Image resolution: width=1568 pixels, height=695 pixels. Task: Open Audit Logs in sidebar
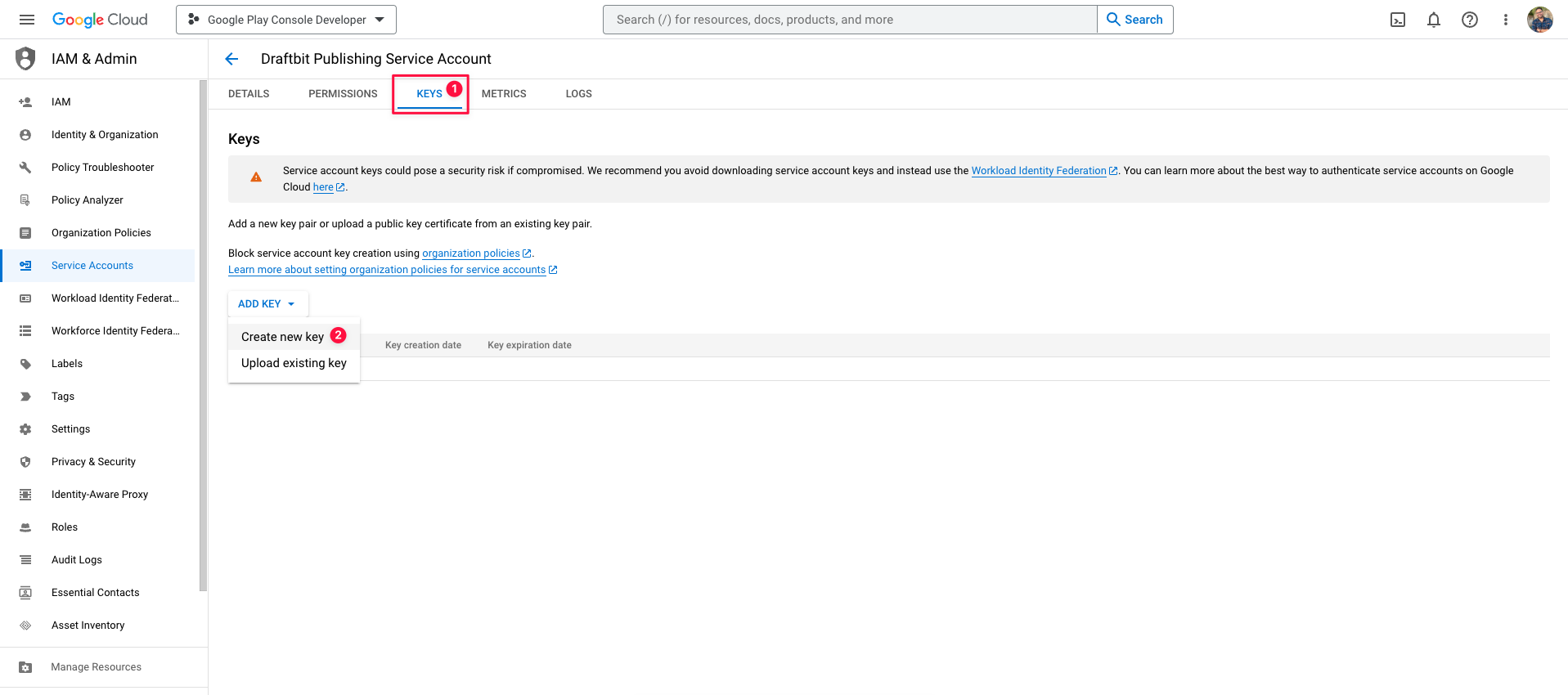97,560
